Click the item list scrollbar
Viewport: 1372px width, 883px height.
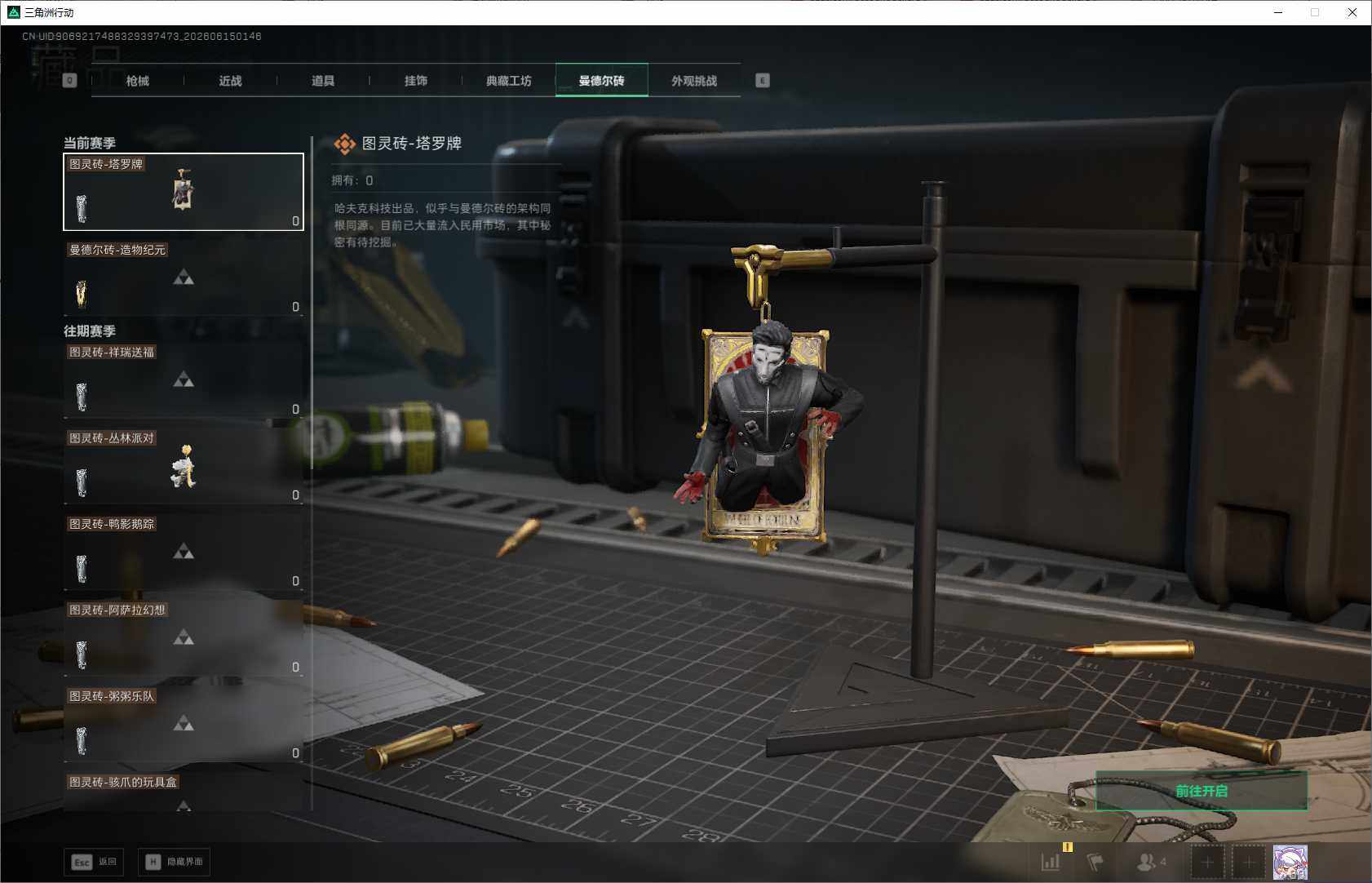click(x=312, y=302)
